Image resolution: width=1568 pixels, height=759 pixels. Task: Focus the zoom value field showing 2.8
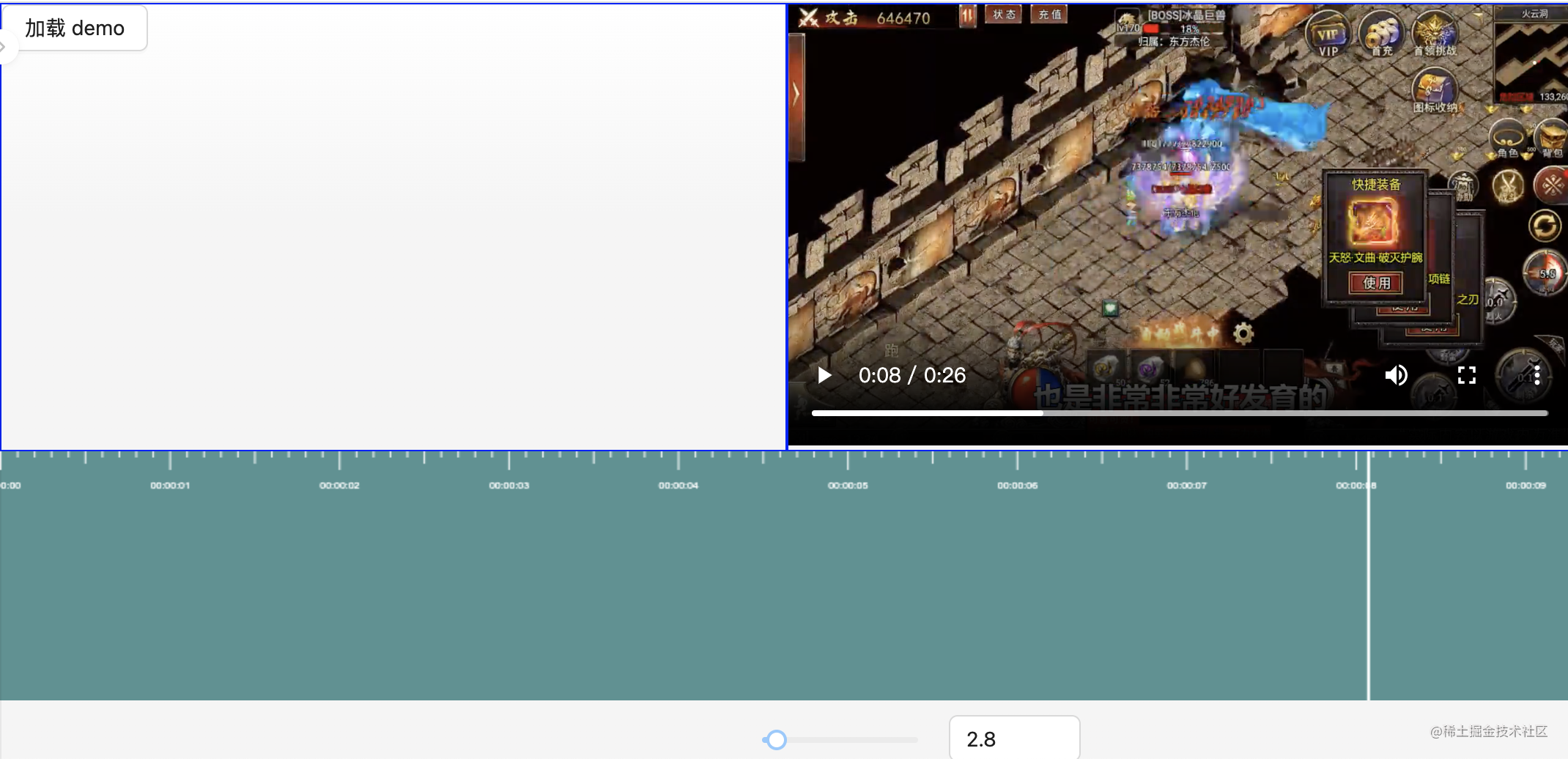1014,738
